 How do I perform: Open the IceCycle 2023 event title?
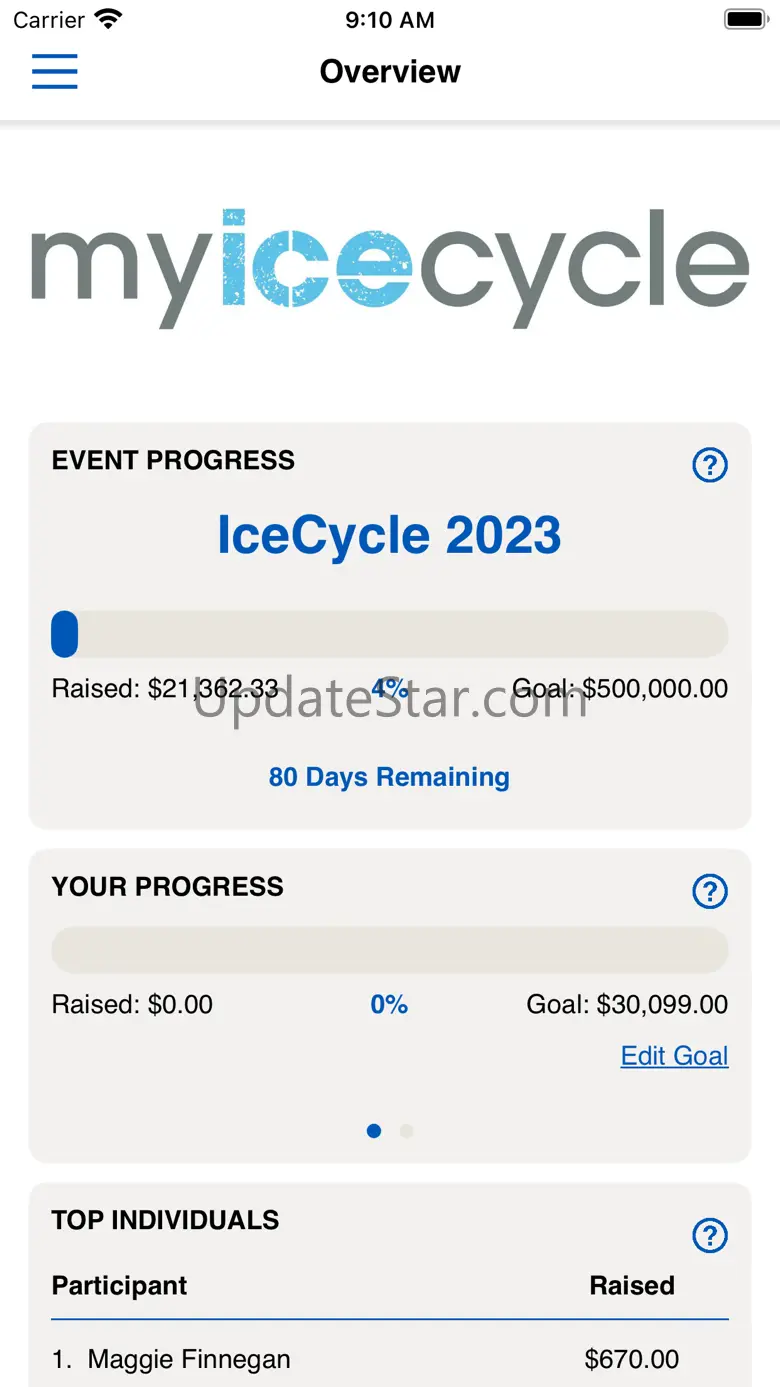pos(390,536)
